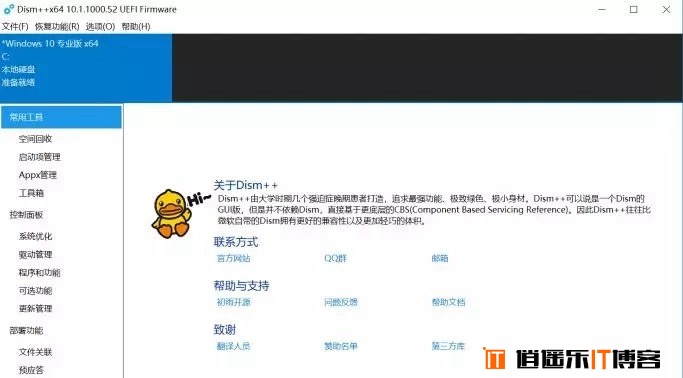This screenshot has height=378, width=683.
Task: Click the 问题反馈 link
Action: click(x=341, y=302)
